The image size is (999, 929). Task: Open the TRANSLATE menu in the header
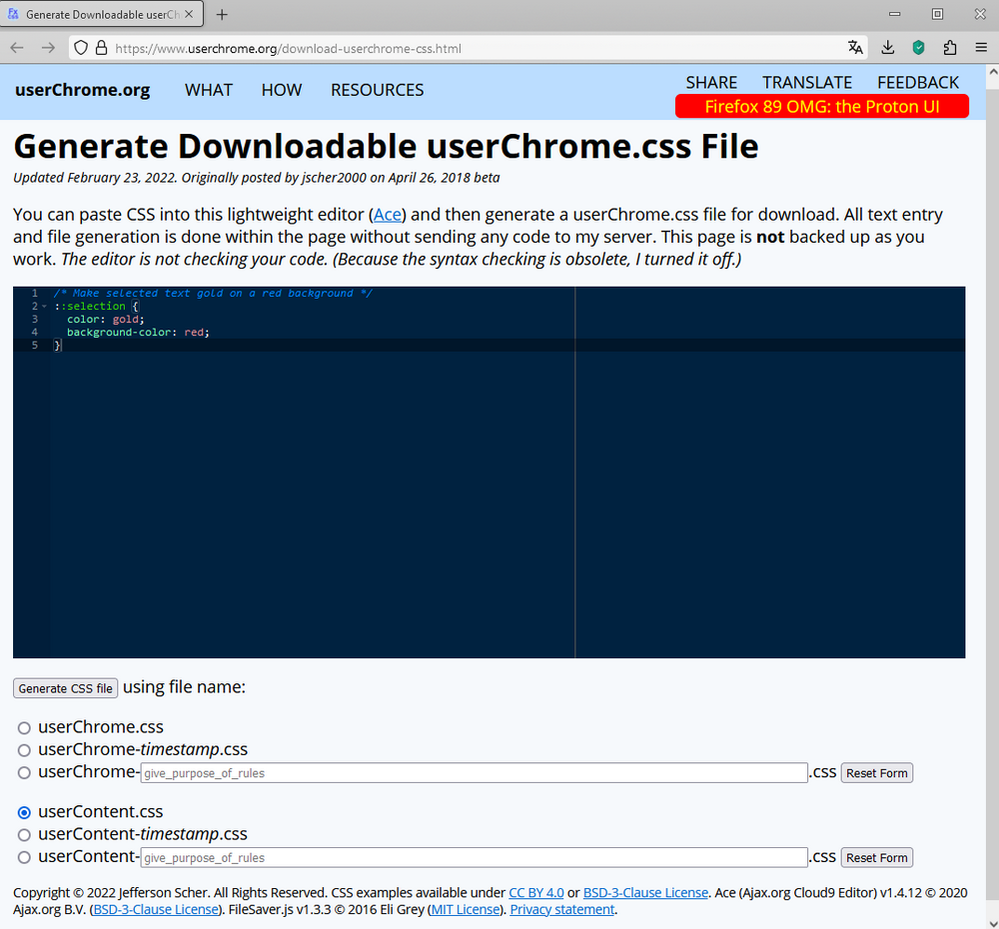pos(807,82)
